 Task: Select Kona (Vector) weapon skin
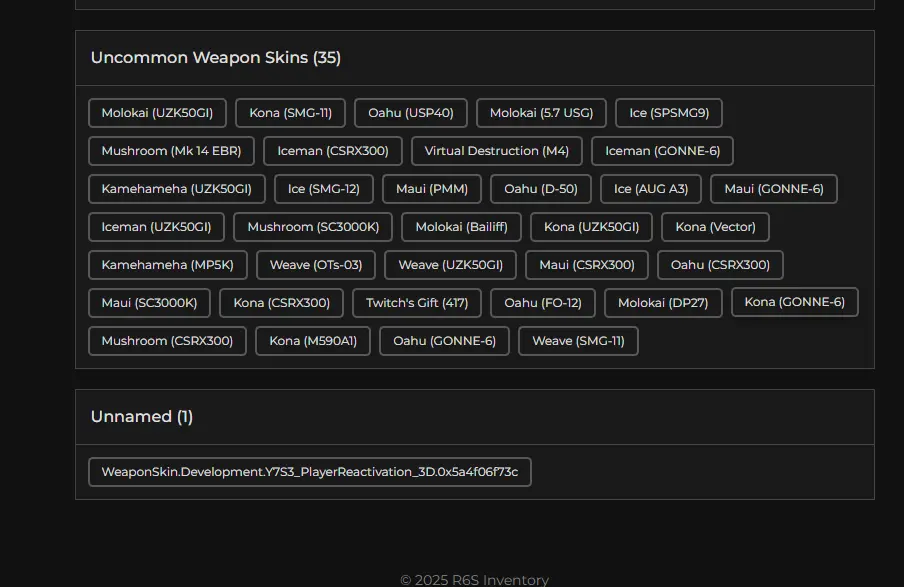pos(715,227)
